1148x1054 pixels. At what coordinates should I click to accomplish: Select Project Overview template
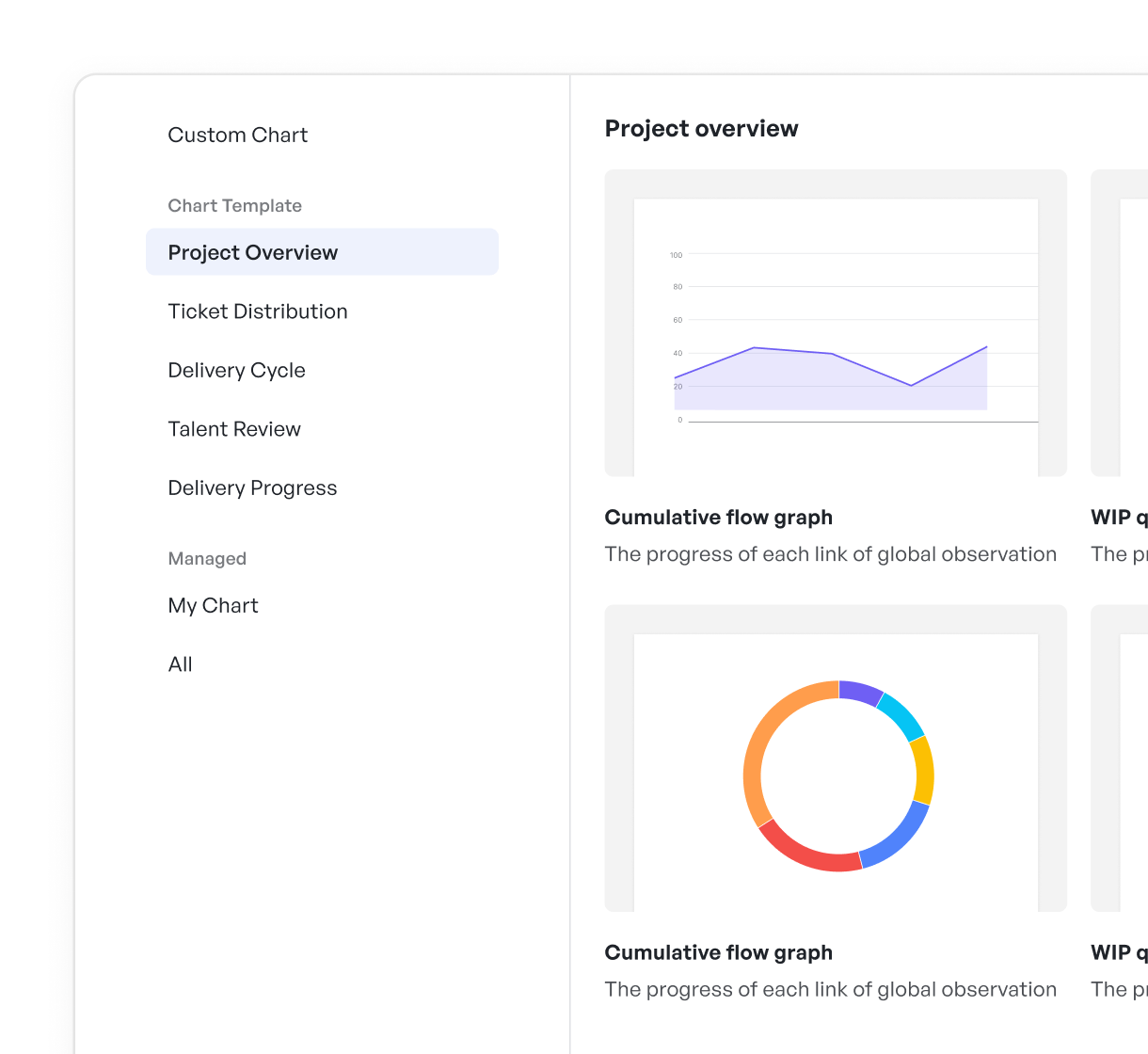pos(322,252)
